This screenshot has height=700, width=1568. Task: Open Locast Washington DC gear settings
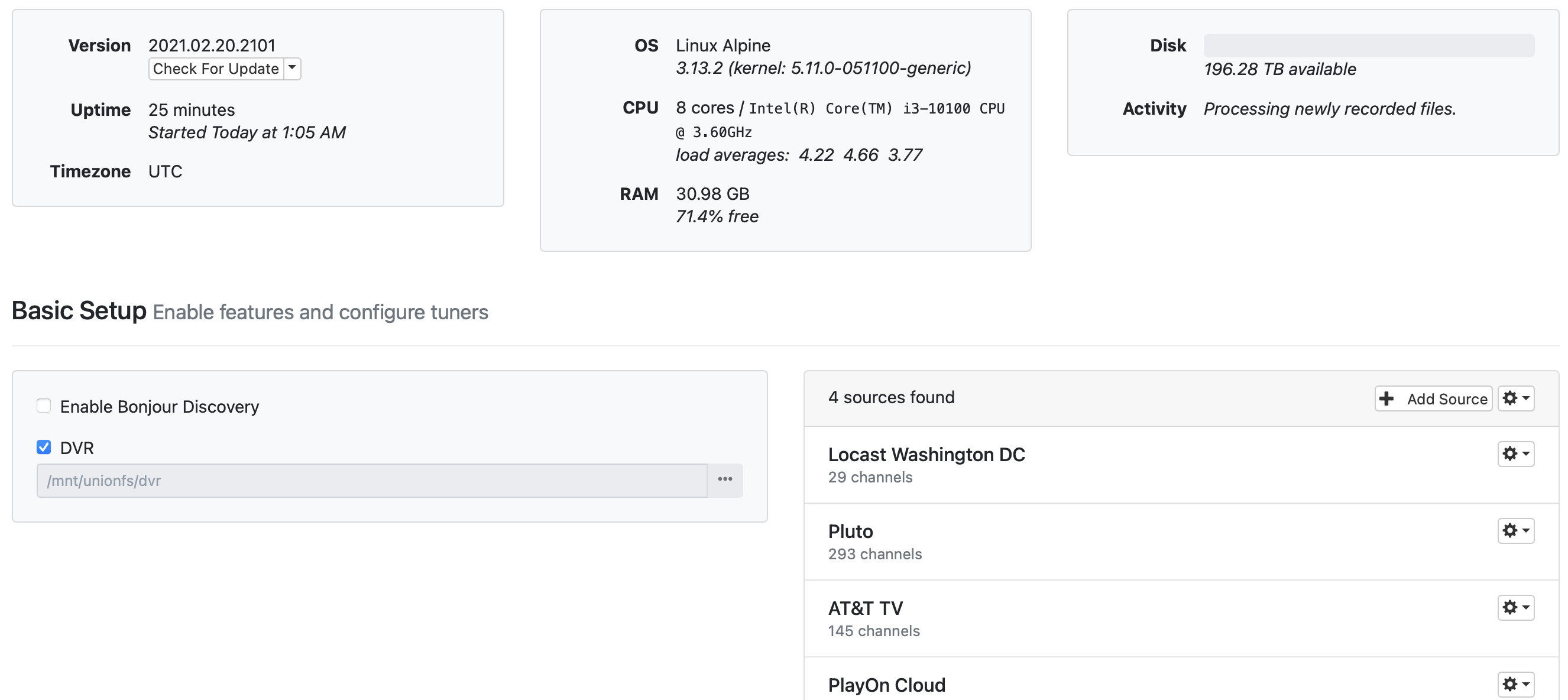(x=1515, y=453)
